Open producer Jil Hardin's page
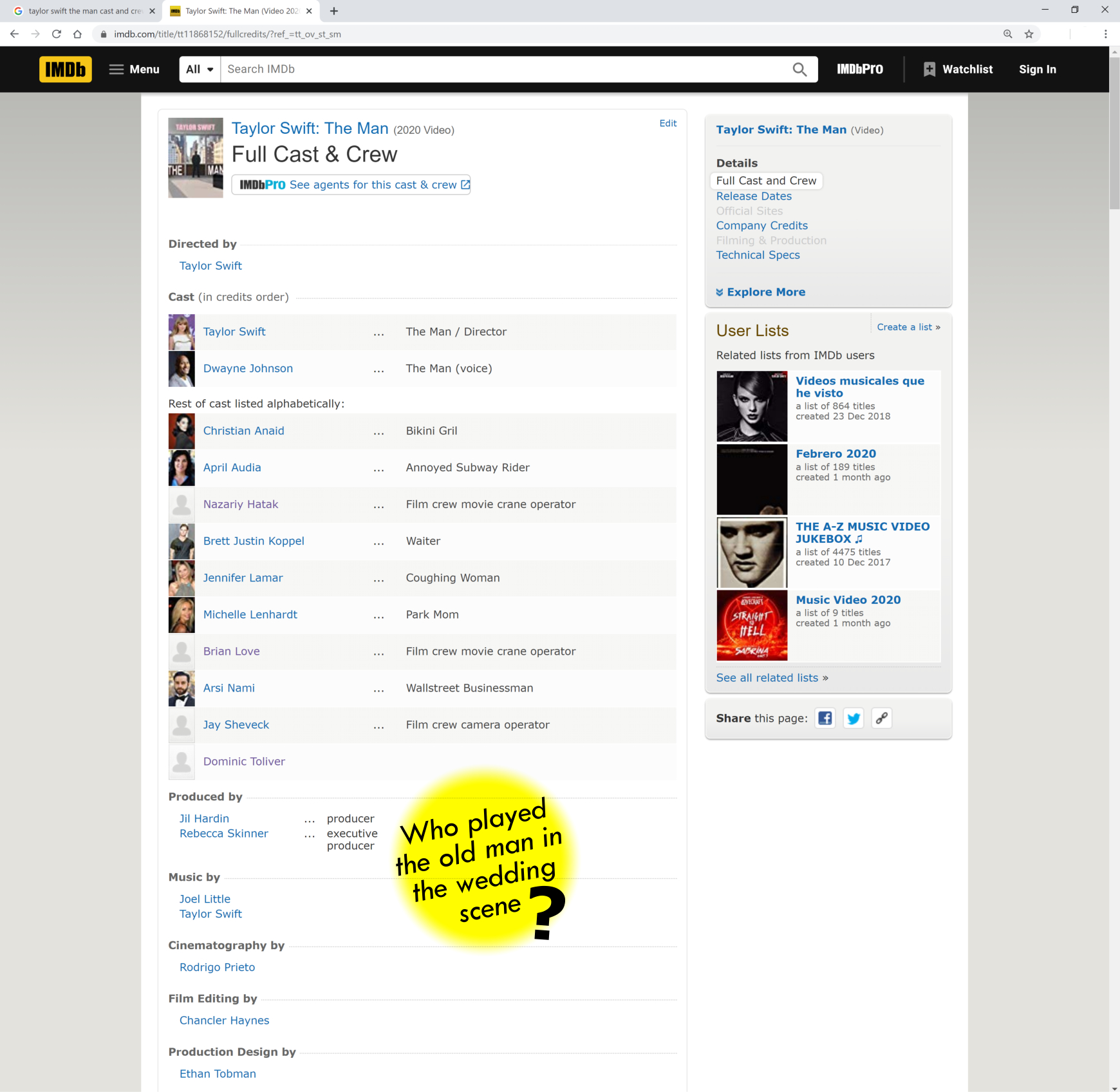Viewport: 1120px width, 1092px height. (x=204, y=818)
